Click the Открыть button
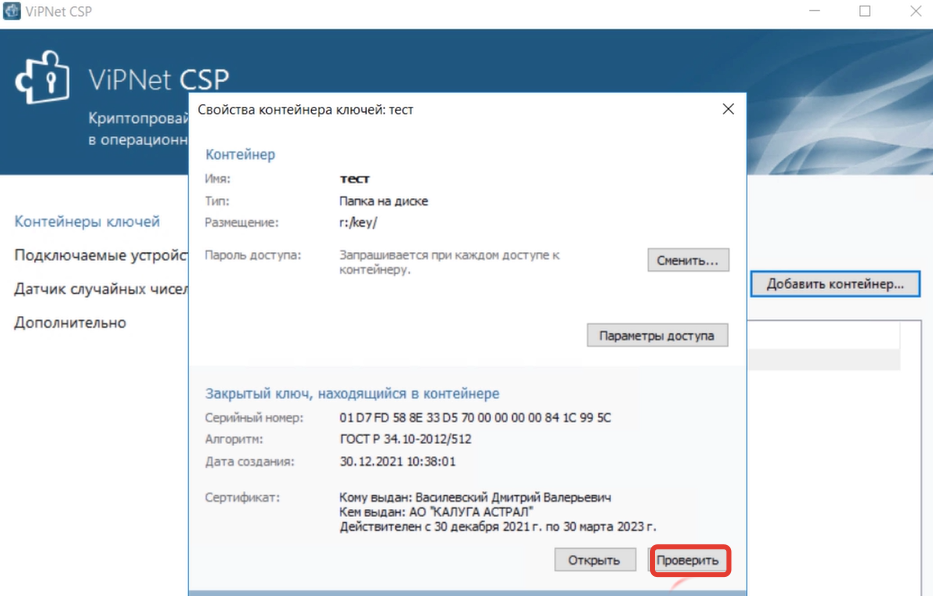 point(595,560)
